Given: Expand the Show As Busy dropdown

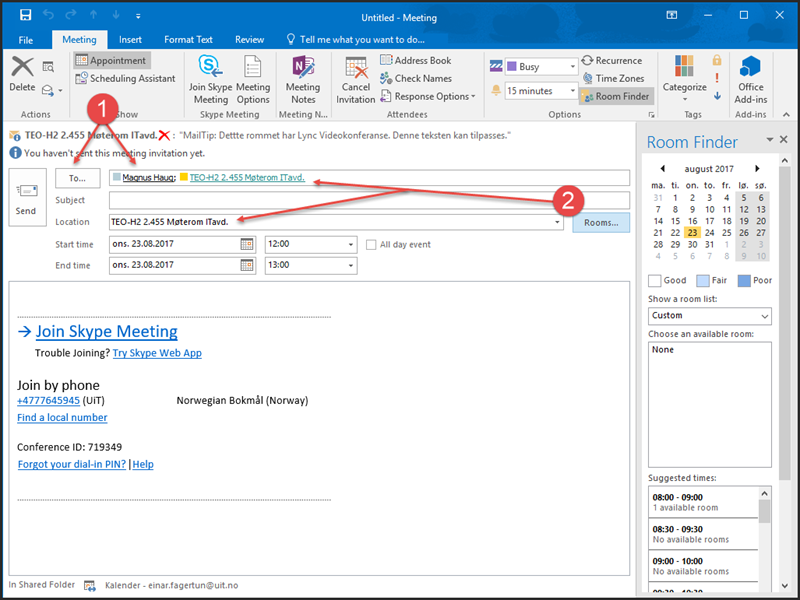Looking at the screenshot, I should 572,67.
